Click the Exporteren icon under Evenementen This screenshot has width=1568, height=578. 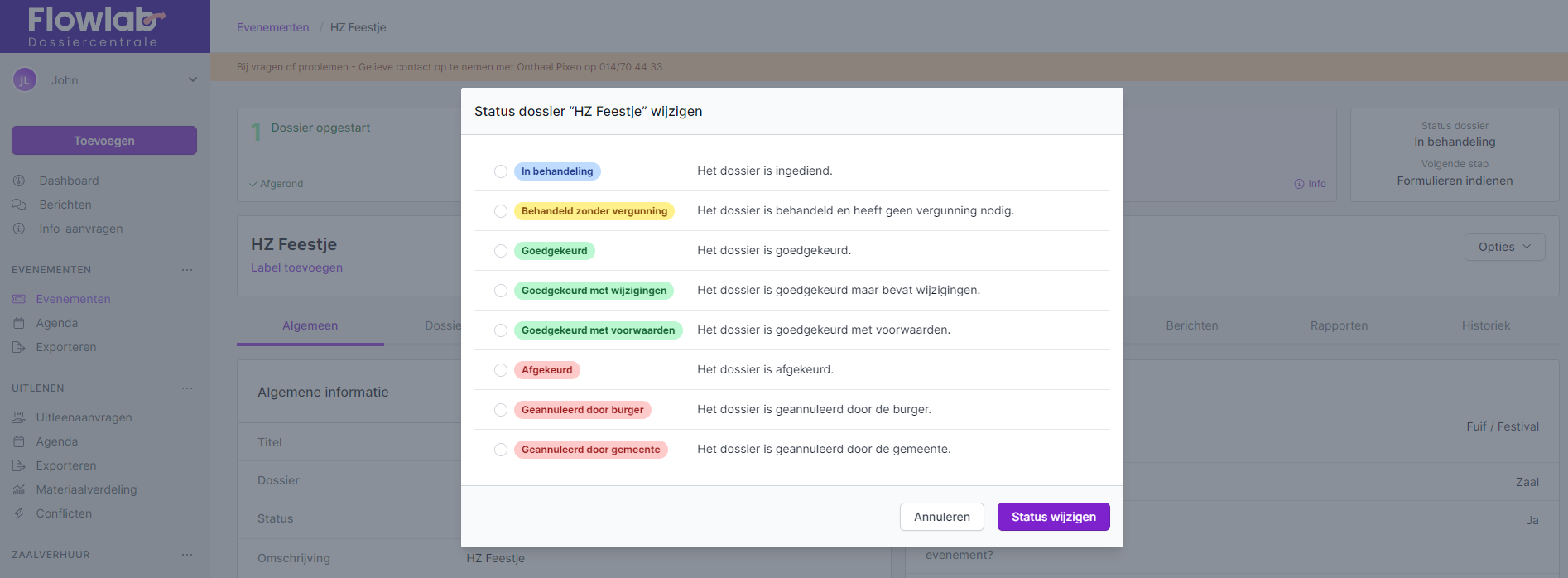coord(19,347)
